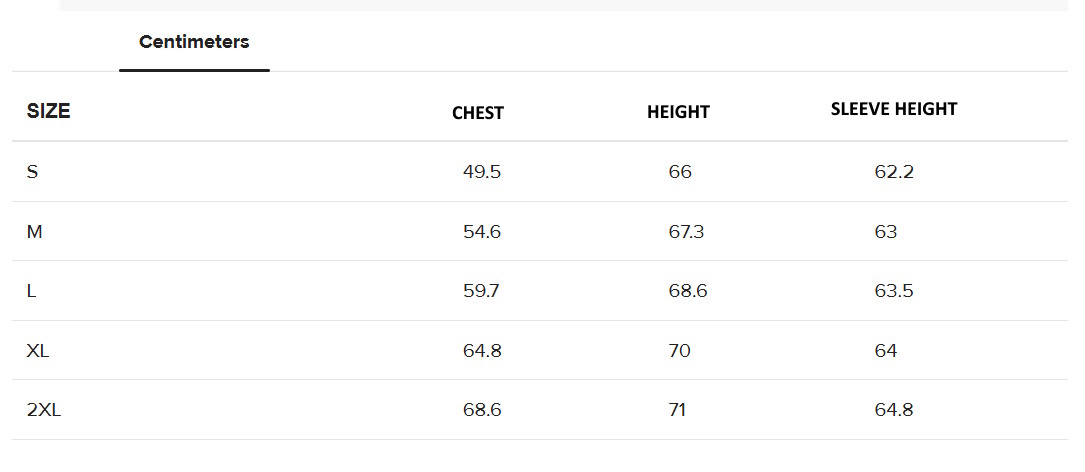
Task: Click the HEIGHT column header
Action: coord(678,112)
